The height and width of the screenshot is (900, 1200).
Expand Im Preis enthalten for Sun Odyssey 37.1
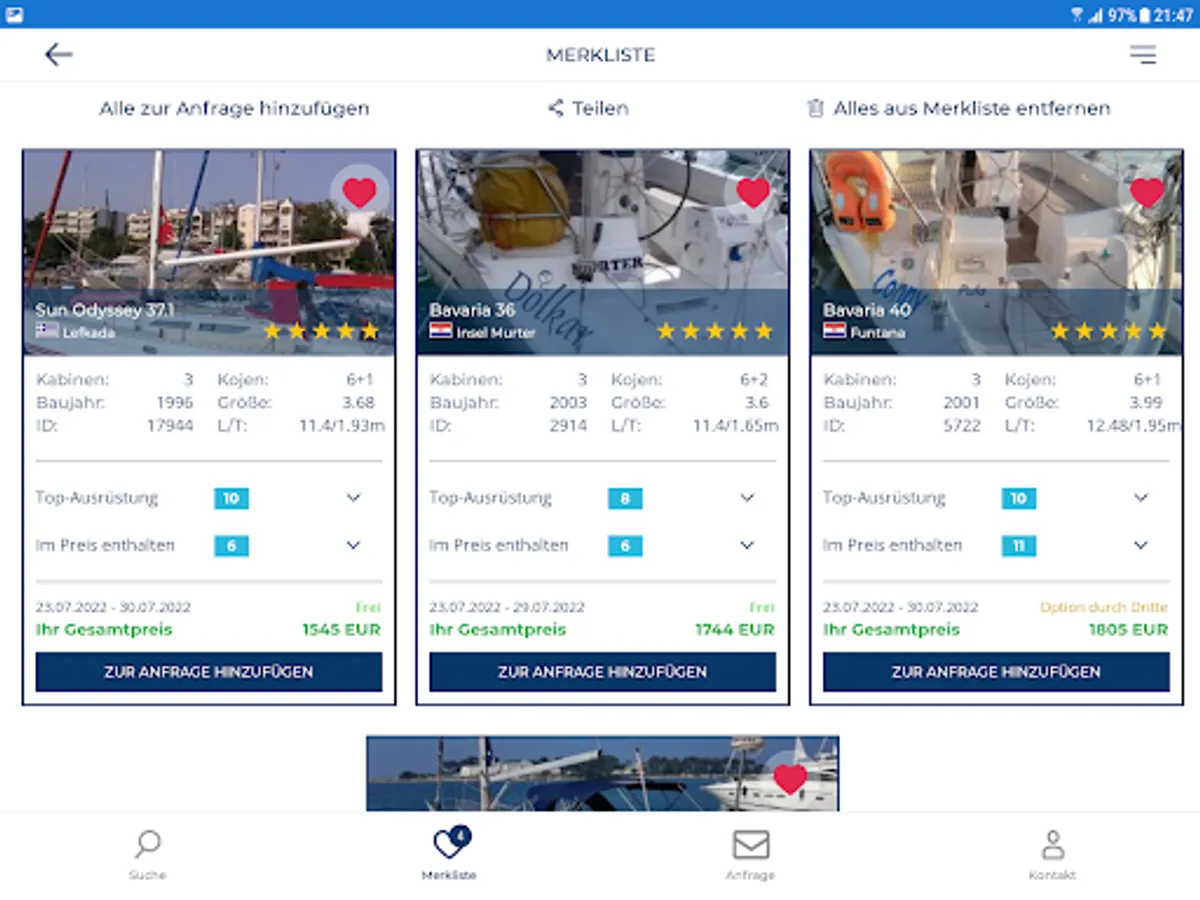pyautogui.click(x=353, y=545)
